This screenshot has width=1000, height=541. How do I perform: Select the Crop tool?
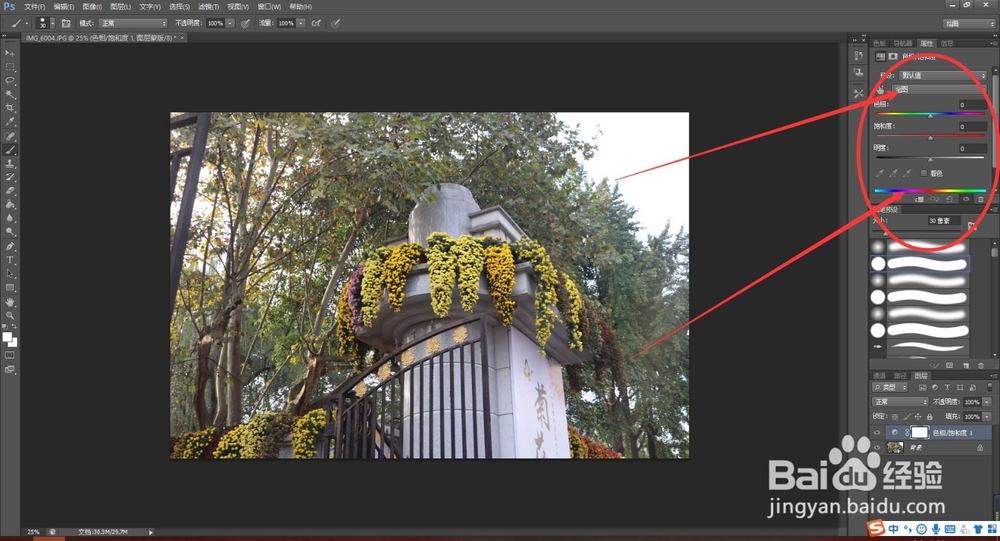10,108
